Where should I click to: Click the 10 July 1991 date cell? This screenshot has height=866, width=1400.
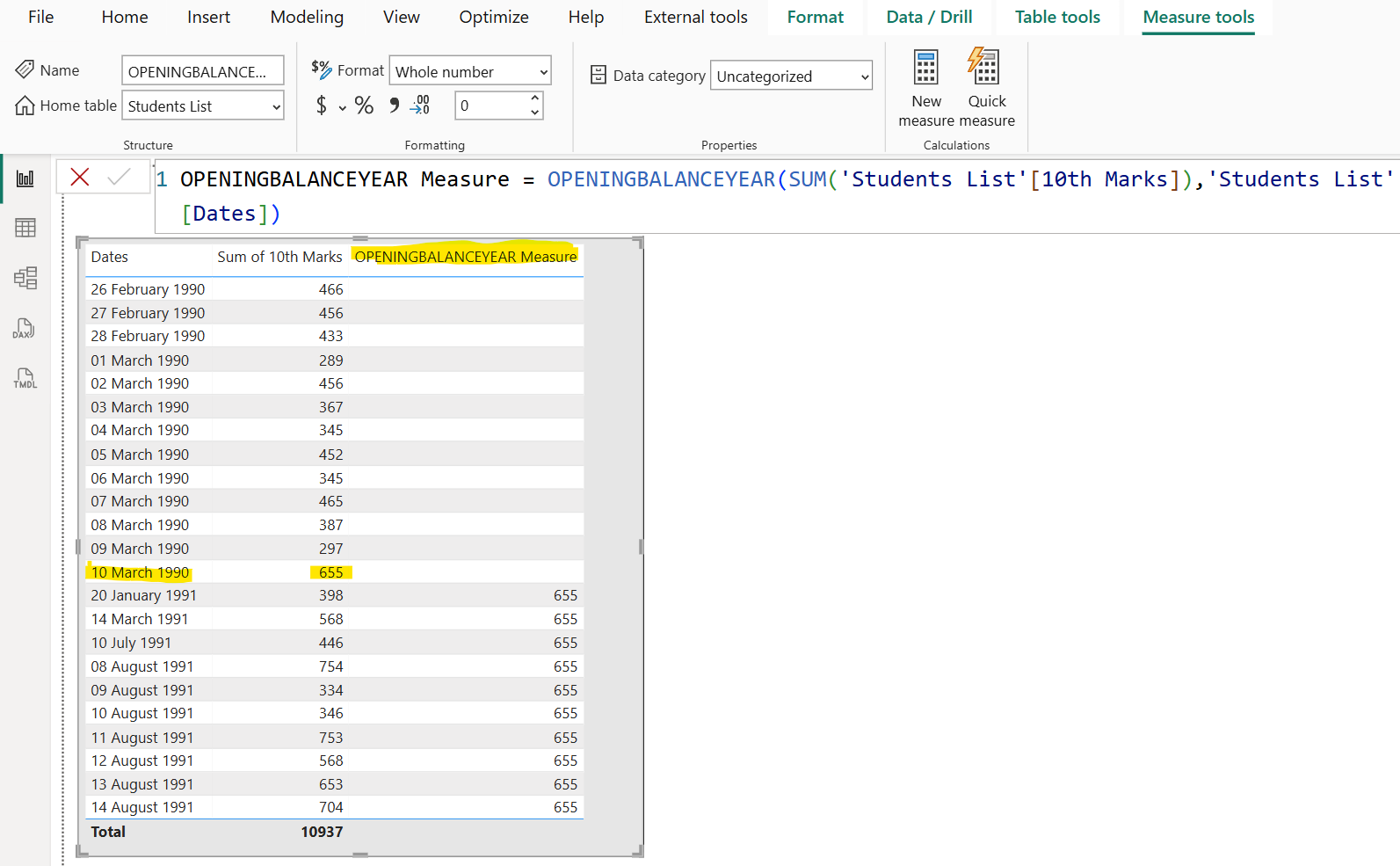point(131,643)
